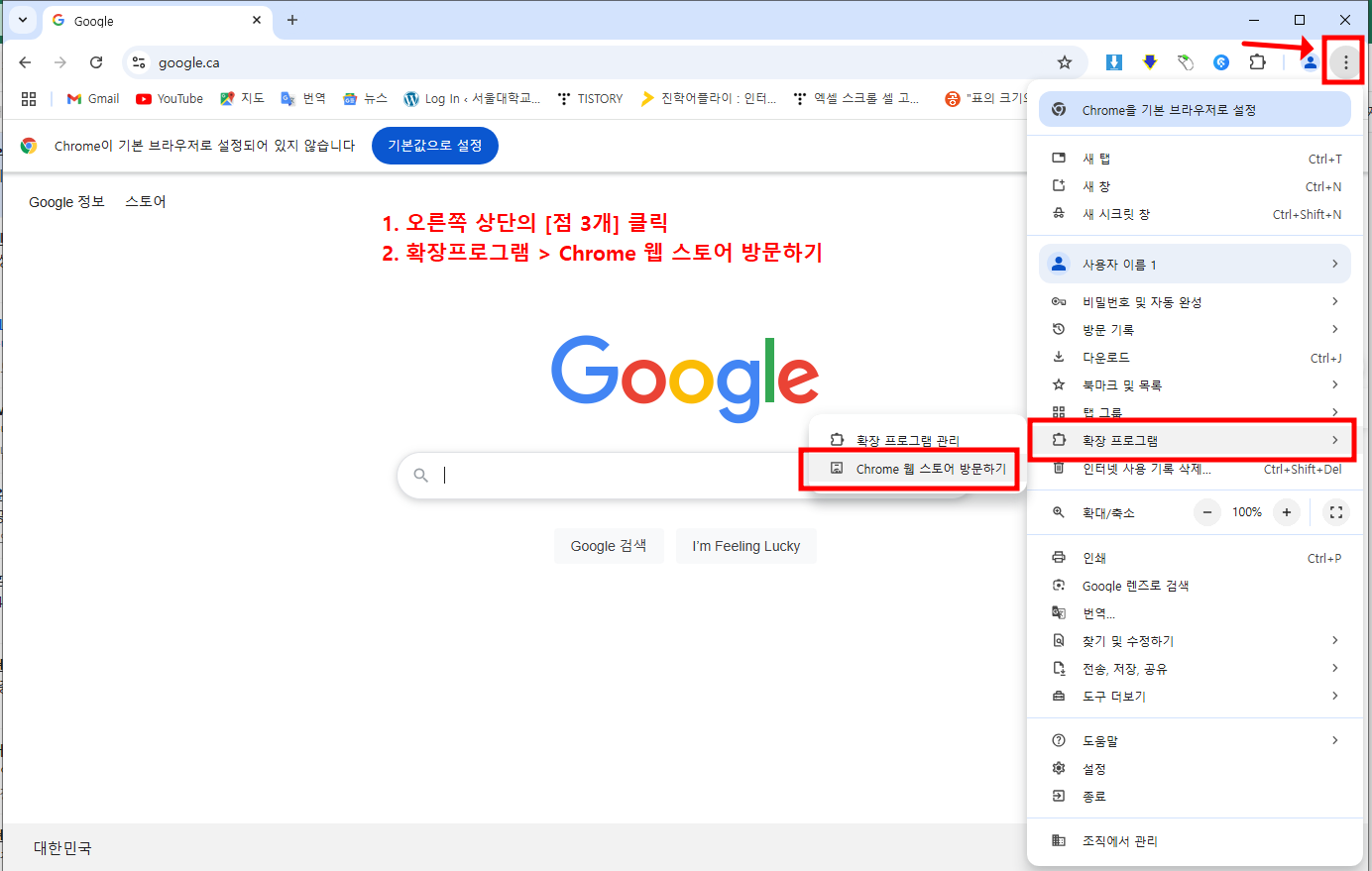Viewport: 1372px width, 871px height.
Task: Select 번역... menu item in Chrome menu
Action: [1195, 613]
